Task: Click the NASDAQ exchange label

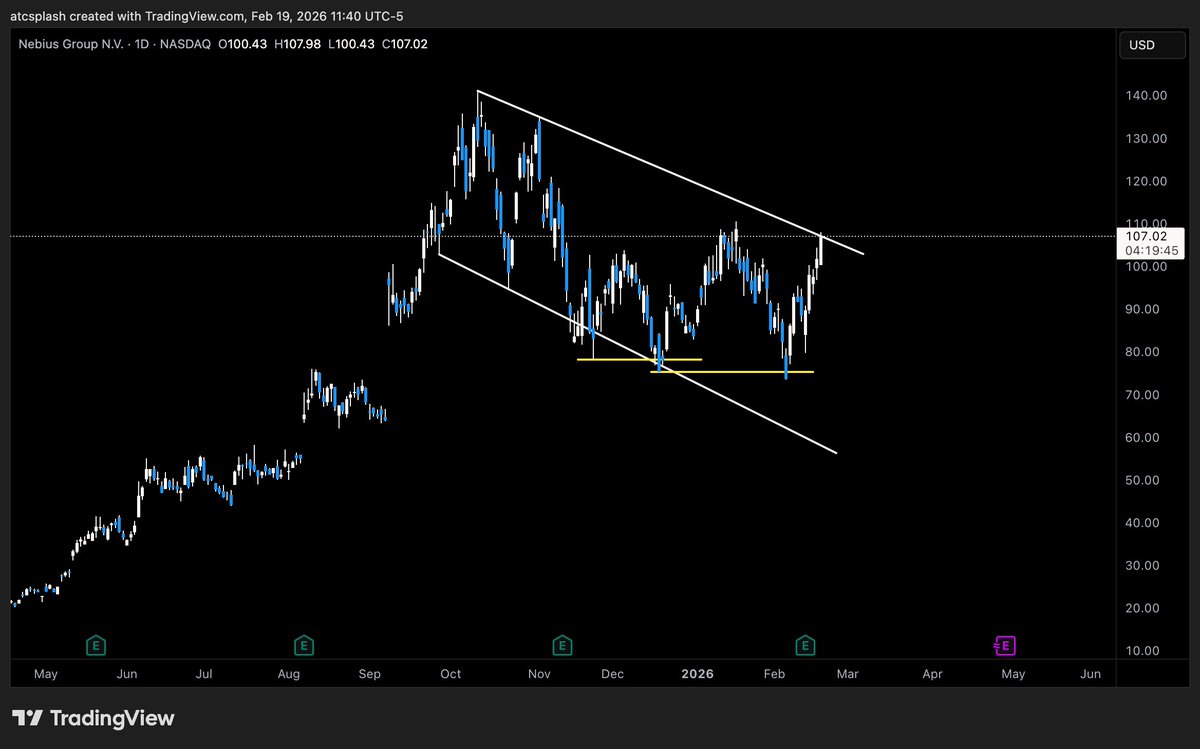Action: [x=186, y=44]
